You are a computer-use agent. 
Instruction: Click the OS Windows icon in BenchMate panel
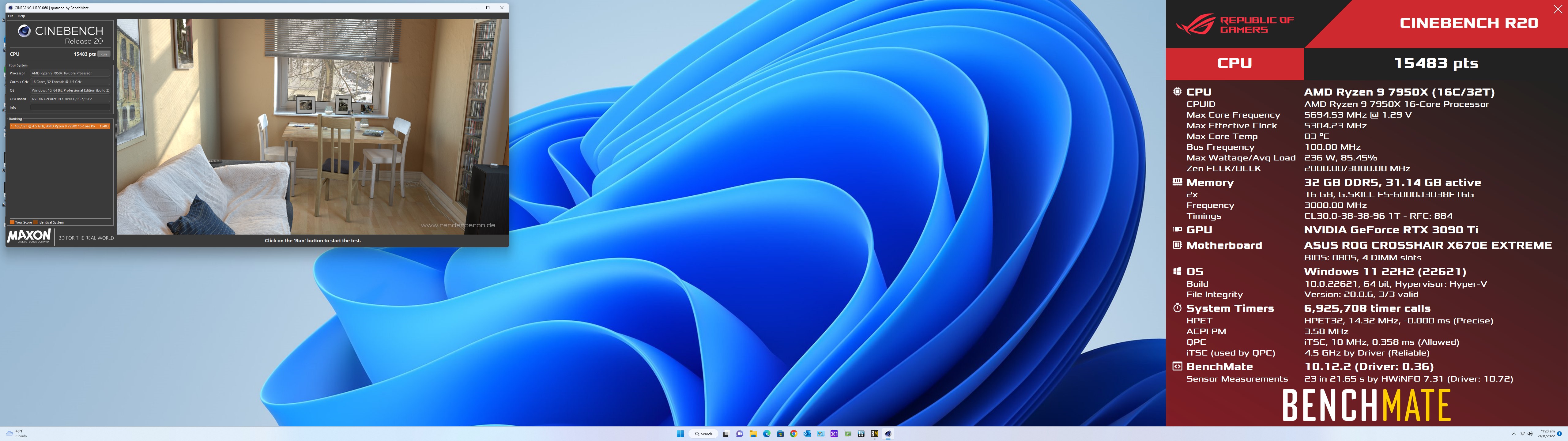click(x=1177, y=271)
